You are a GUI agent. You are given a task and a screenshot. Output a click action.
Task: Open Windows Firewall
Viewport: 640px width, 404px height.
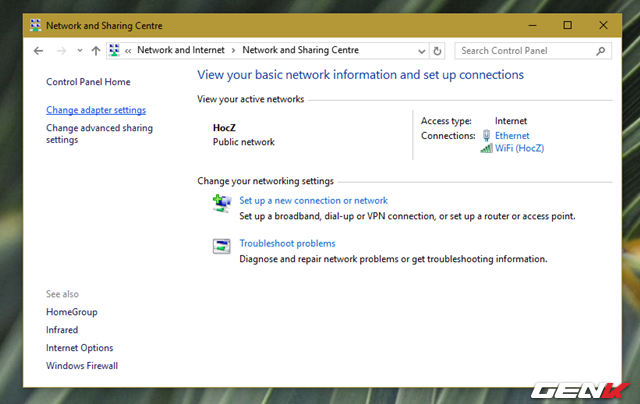click(82, 366)
